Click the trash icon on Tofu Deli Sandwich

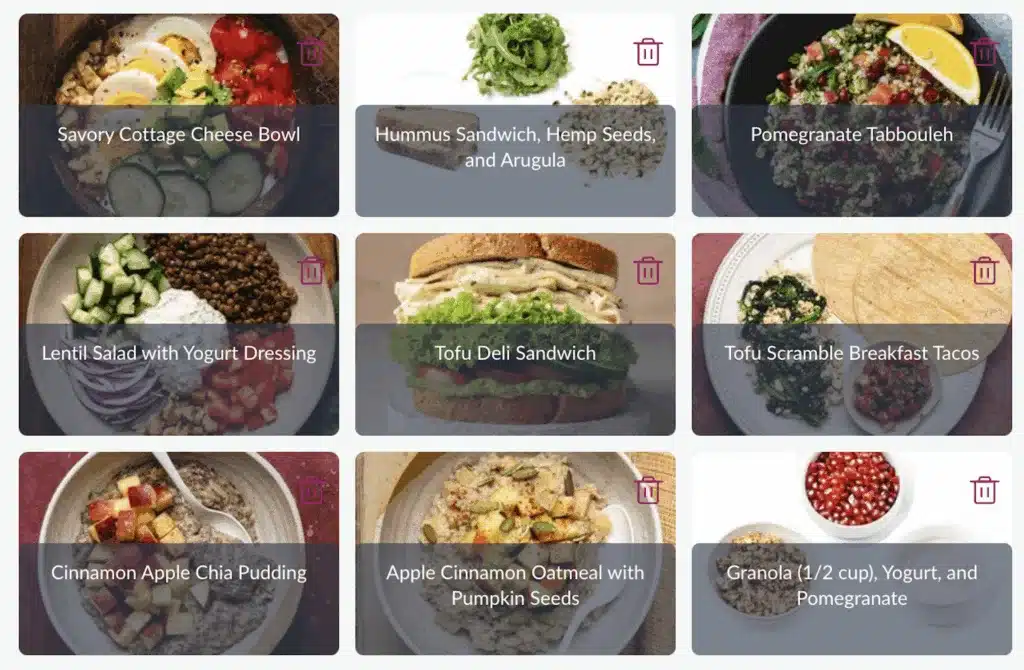648,271
